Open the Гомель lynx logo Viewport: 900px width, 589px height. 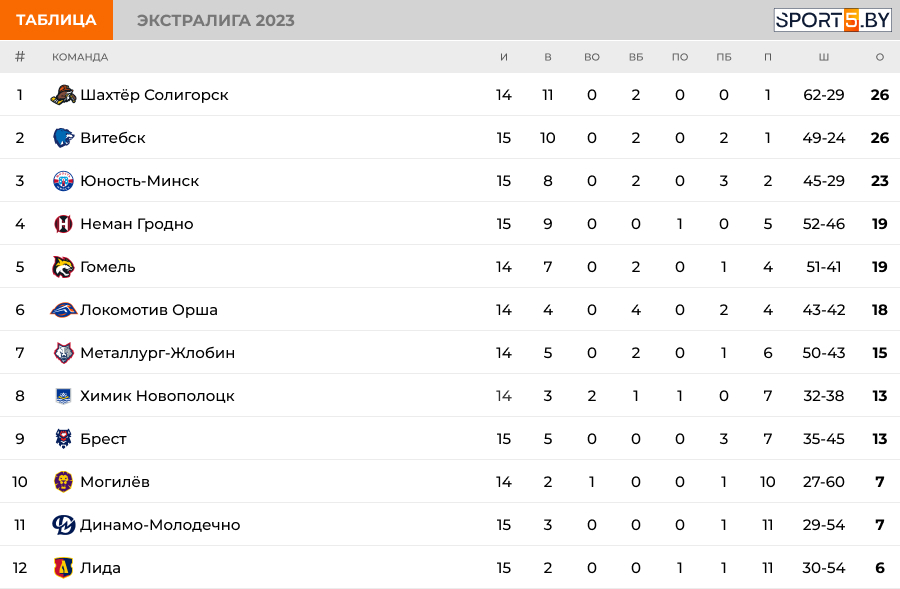pyautogui.click(x=63, y=267)
